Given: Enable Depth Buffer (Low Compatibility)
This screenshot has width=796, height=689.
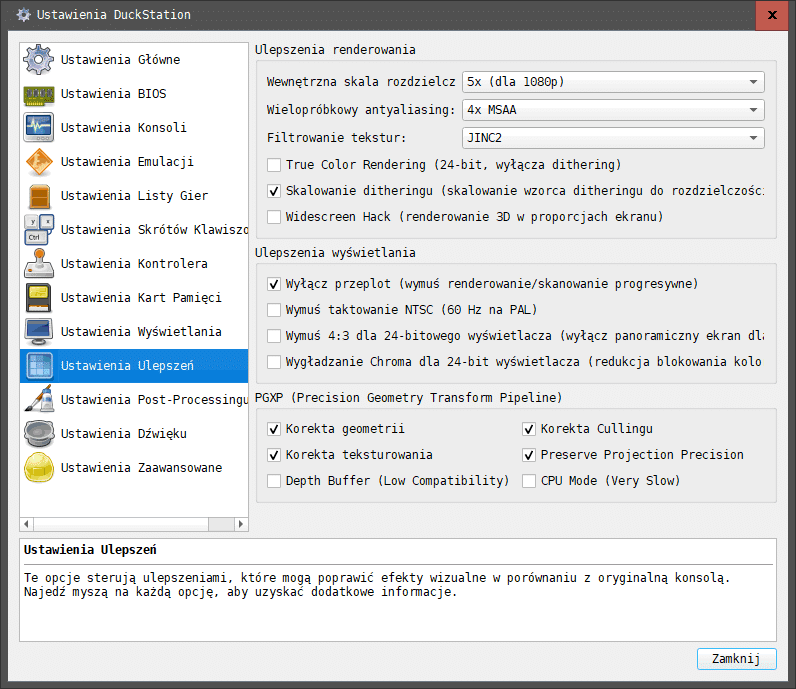Looking at the screenshot, I should point(274,481).
